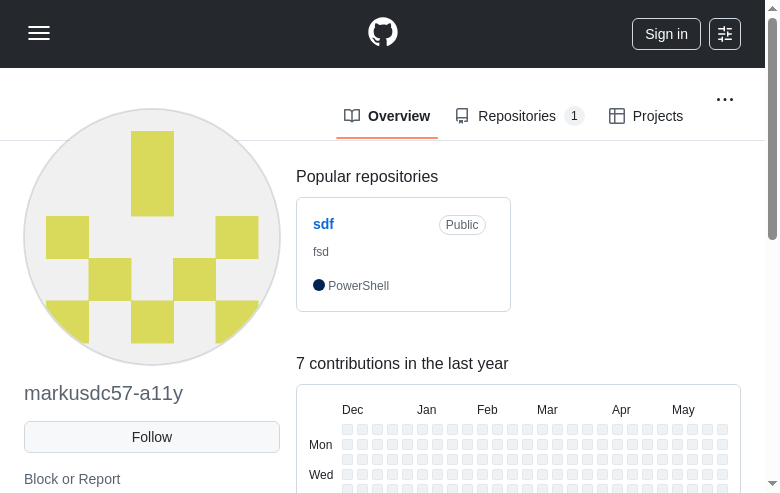The height and width of the screenshot is (493, 780).
Task: Follow user markusdc57-a11y
Action: pos(152,437)
